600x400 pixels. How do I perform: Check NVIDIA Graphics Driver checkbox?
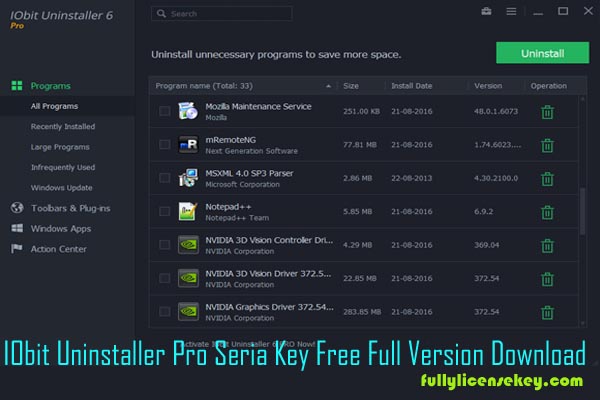click(x=165, y=311)
